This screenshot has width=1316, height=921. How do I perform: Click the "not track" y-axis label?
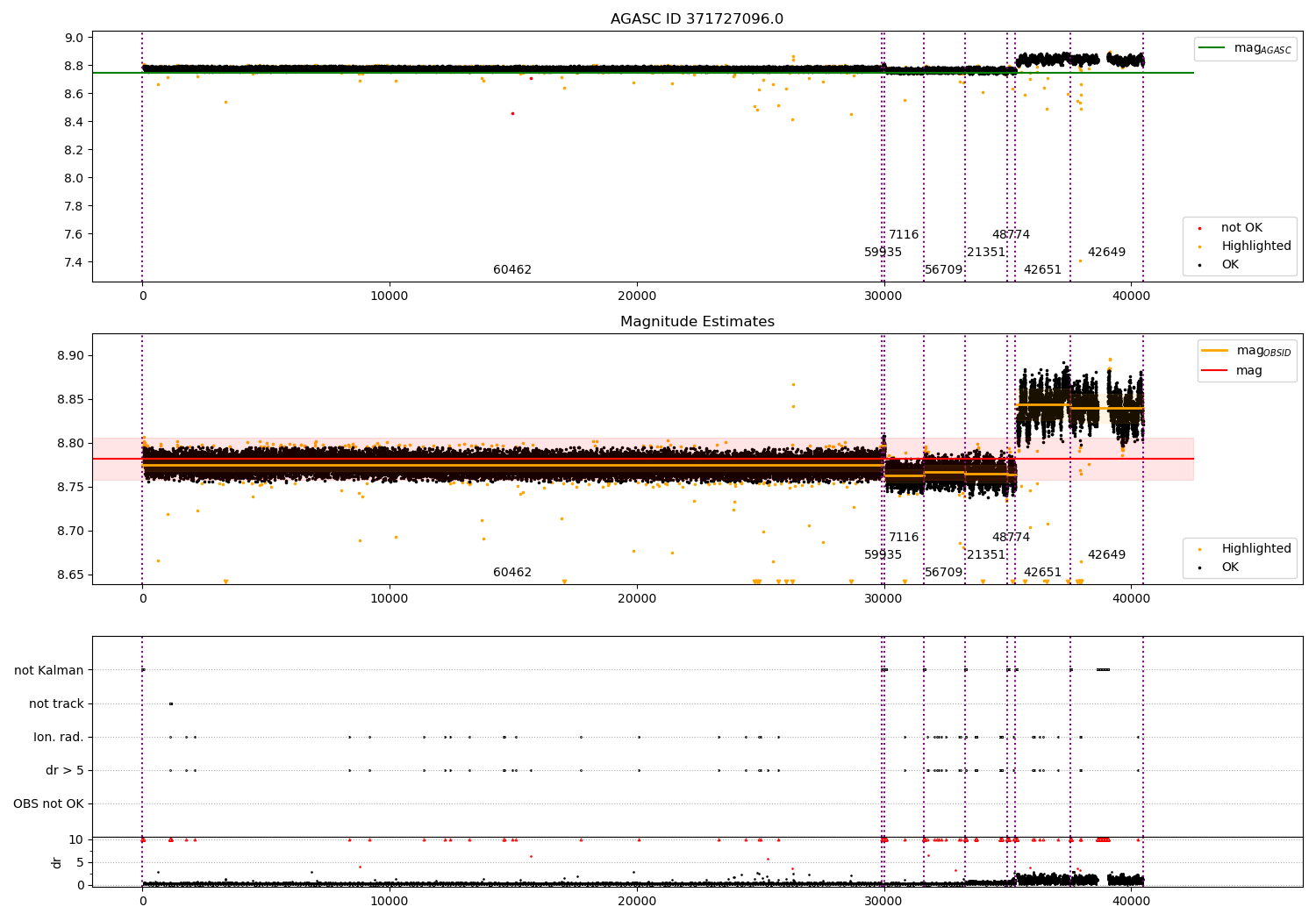coord(56,704)
